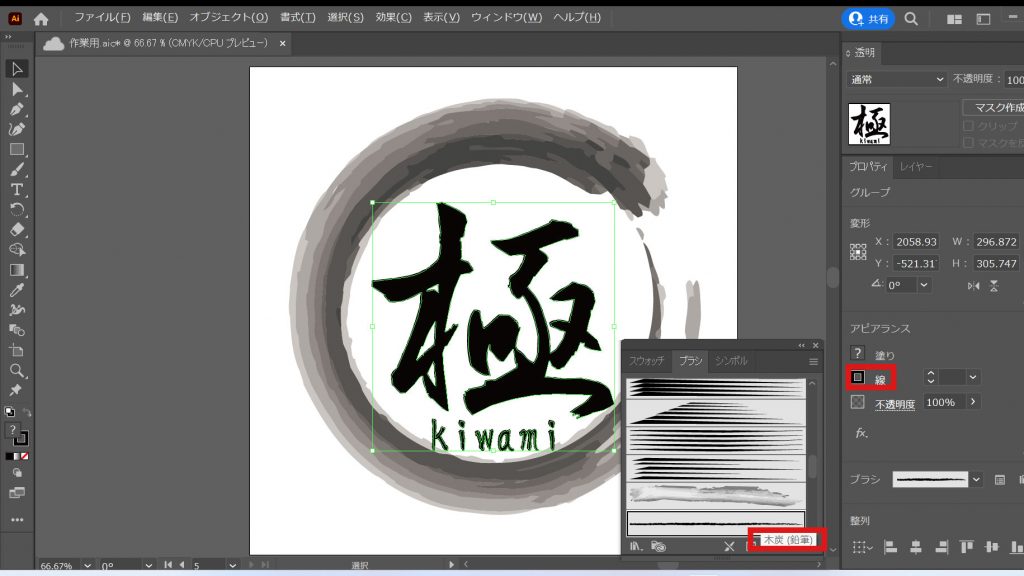
Task: Select the Eraser tool
Action: tap(17, 230)
